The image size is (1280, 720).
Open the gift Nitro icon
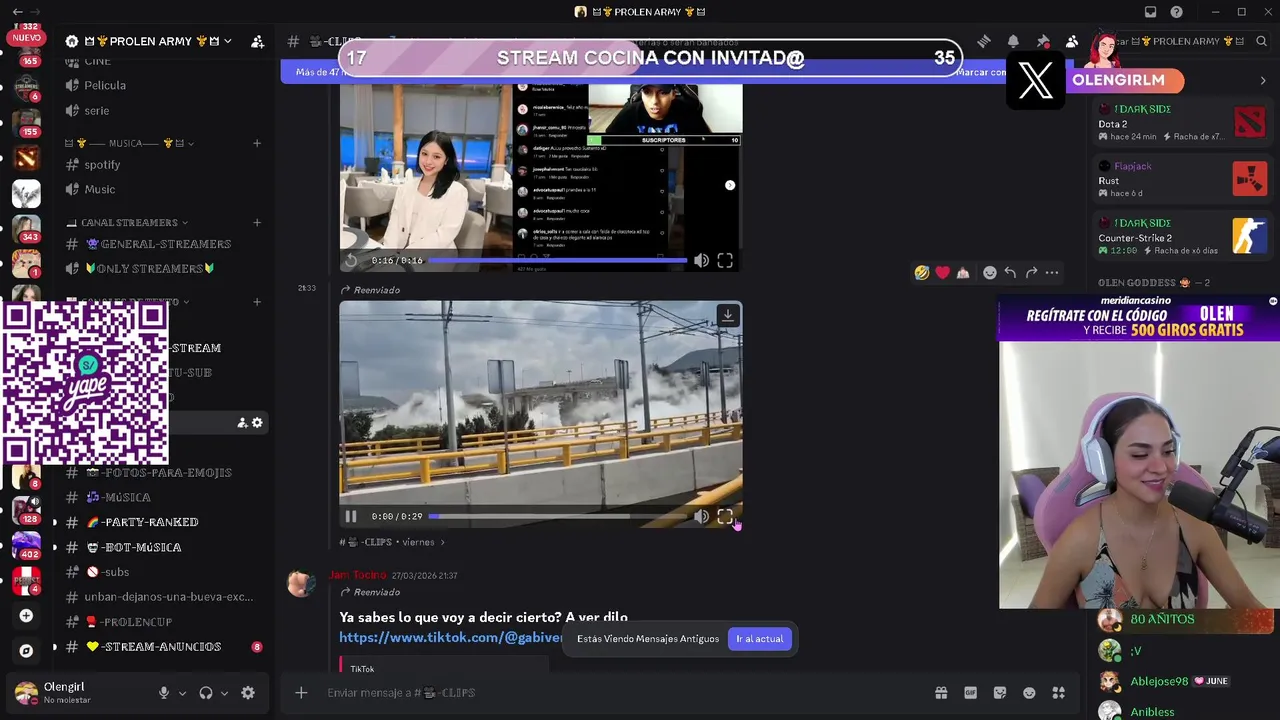coord(941,692)
